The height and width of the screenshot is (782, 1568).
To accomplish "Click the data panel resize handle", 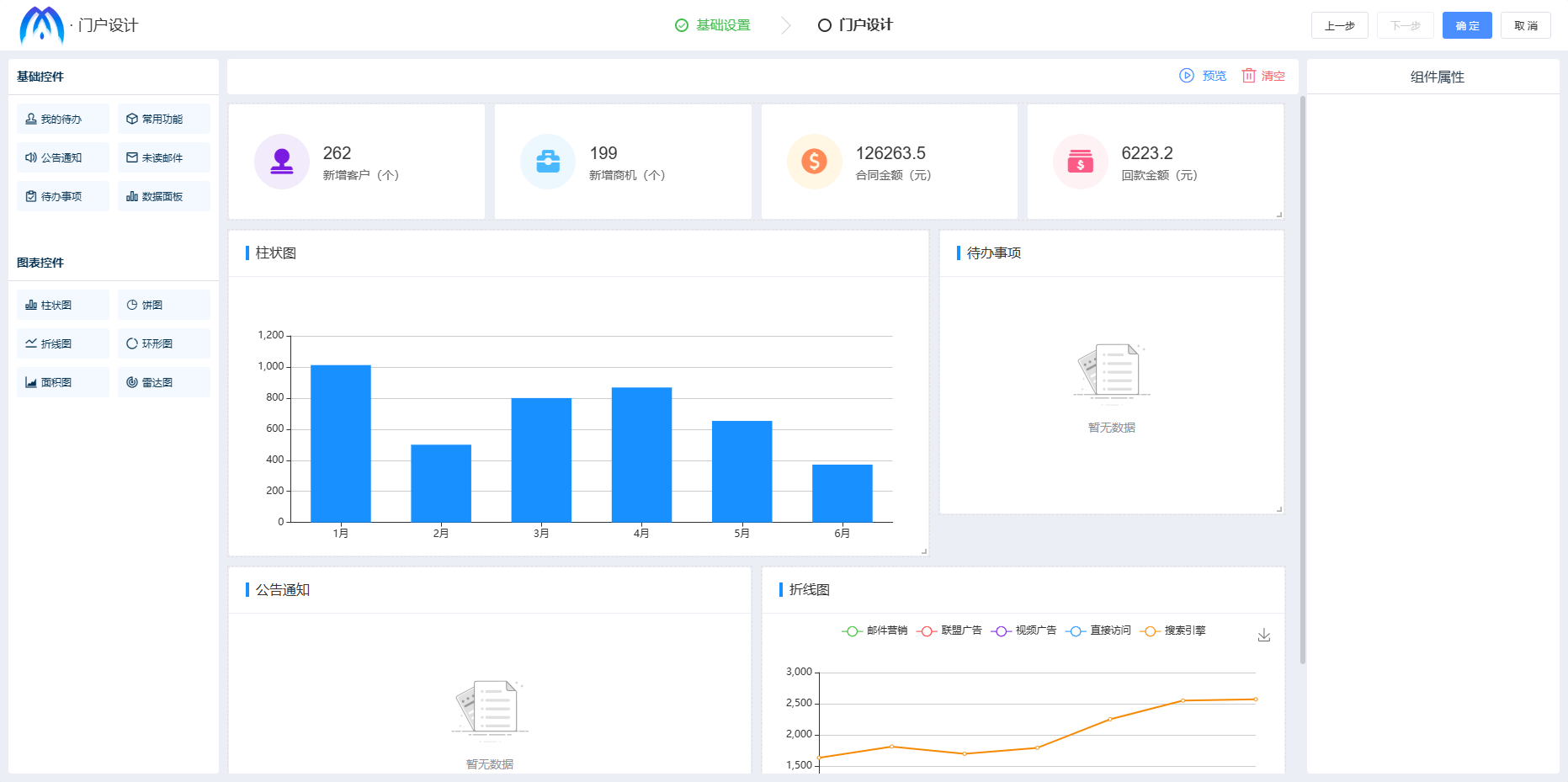I will click(x=1279, y=215).
